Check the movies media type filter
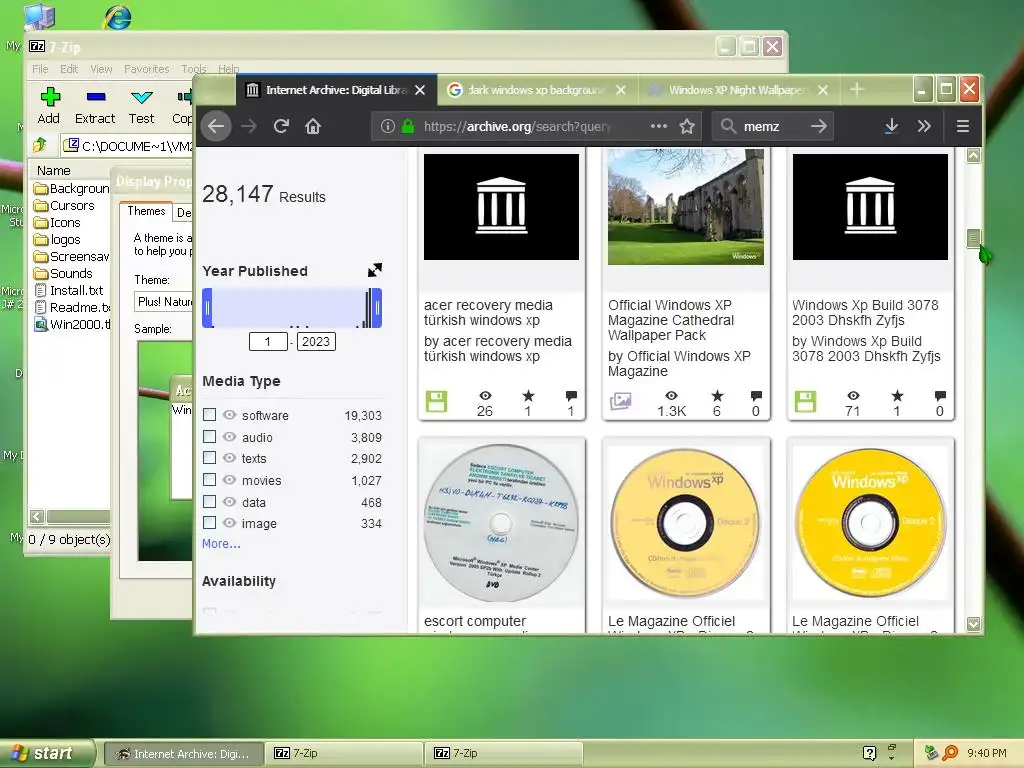Viewport: 1024px width, 768px height. [210, 480]
